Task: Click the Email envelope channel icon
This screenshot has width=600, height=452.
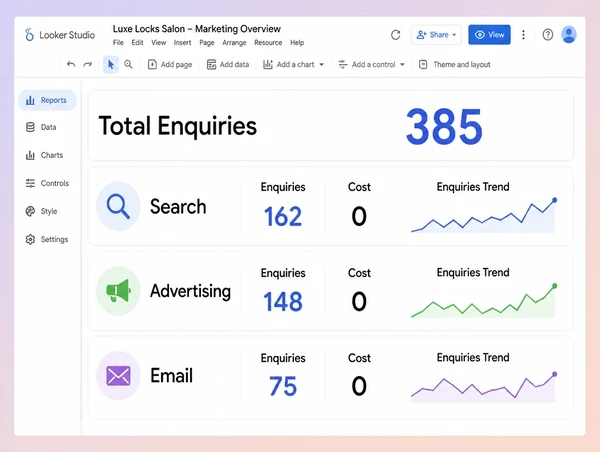Action: [118, 375]
